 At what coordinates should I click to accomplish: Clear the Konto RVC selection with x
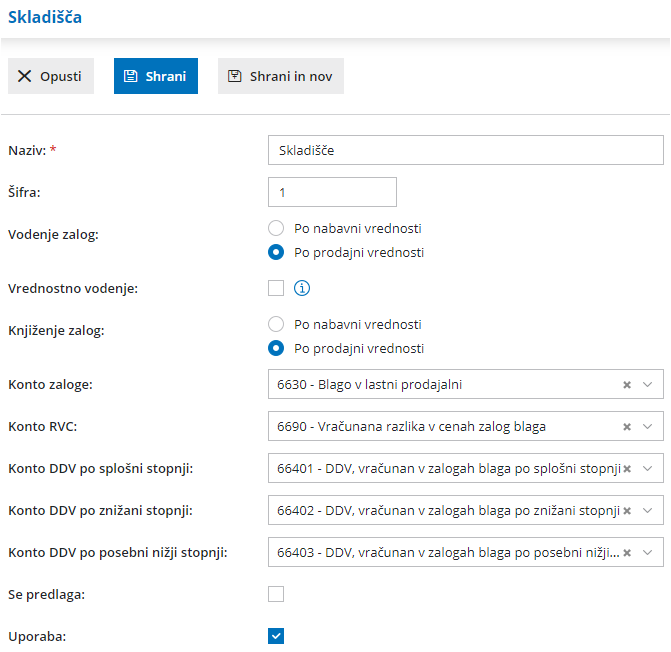pos(627,427)
